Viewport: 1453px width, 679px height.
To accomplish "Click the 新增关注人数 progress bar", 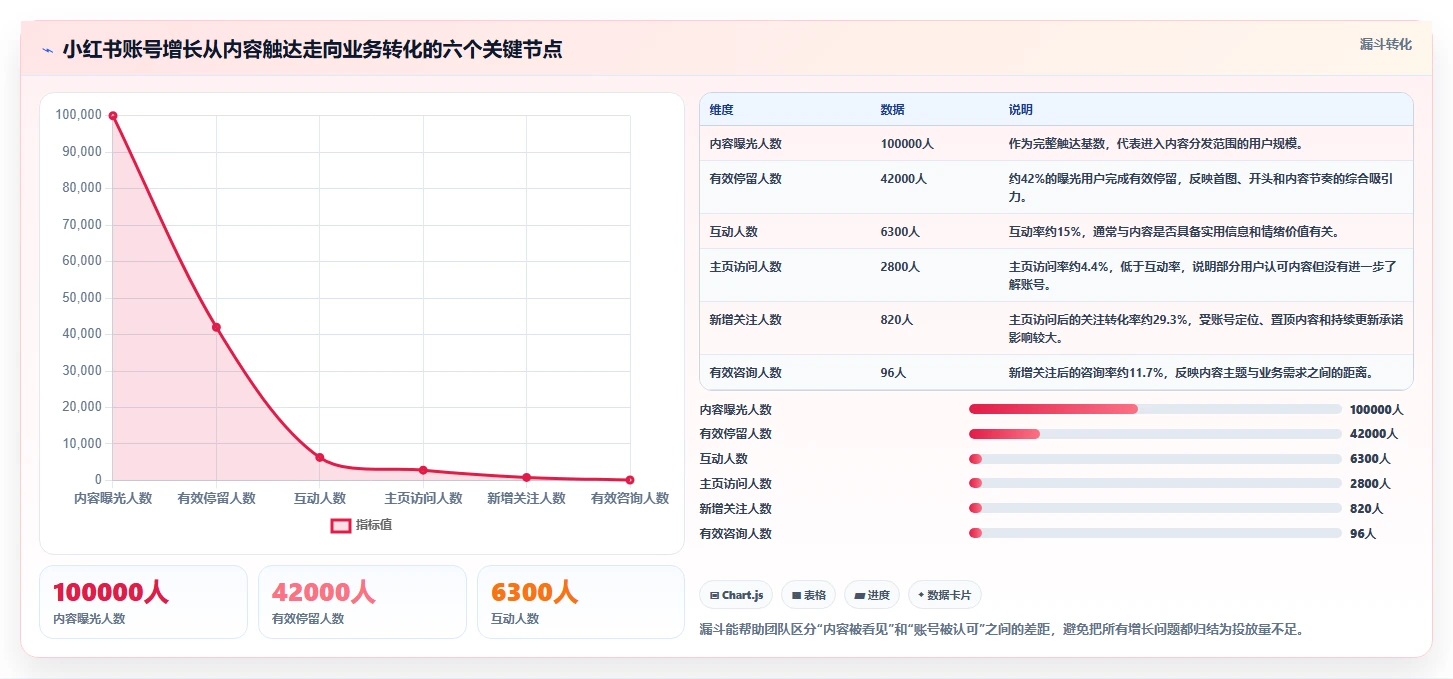I will tap(1155, 508).
